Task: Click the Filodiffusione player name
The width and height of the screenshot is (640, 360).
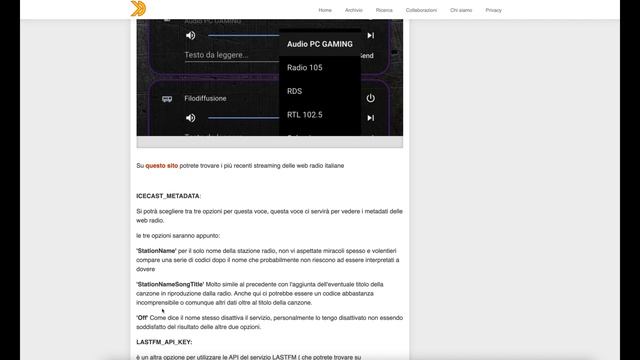Action: click(x=205, y=98)
